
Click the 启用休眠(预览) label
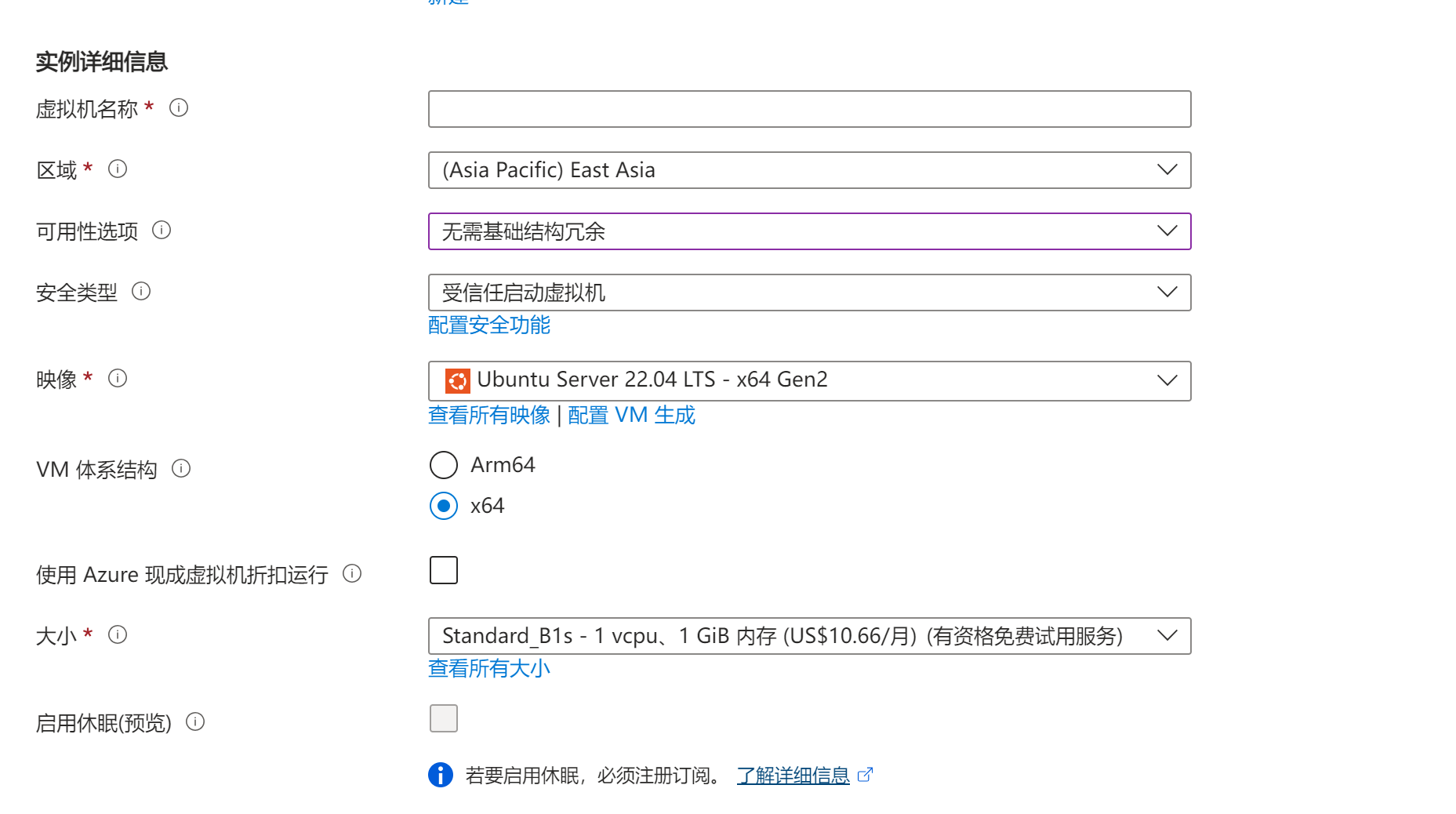point(103,723)
